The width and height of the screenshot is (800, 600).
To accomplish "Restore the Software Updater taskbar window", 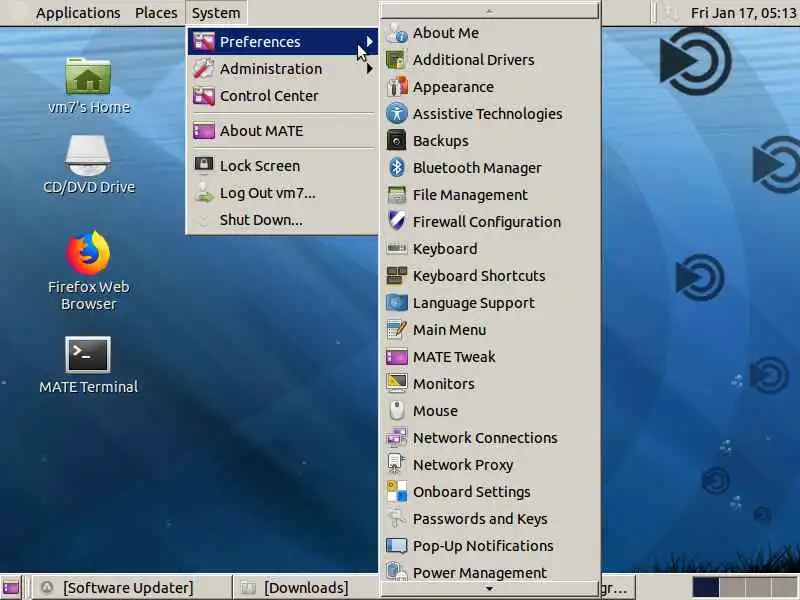I will click(132, 587).
